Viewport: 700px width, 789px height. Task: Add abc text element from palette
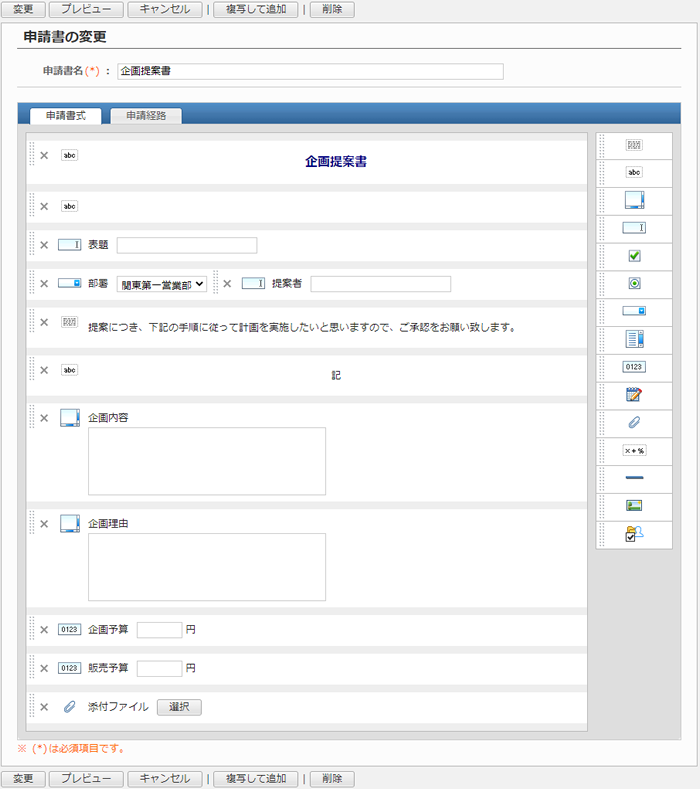pyautogui.click(x=634, y=173)
